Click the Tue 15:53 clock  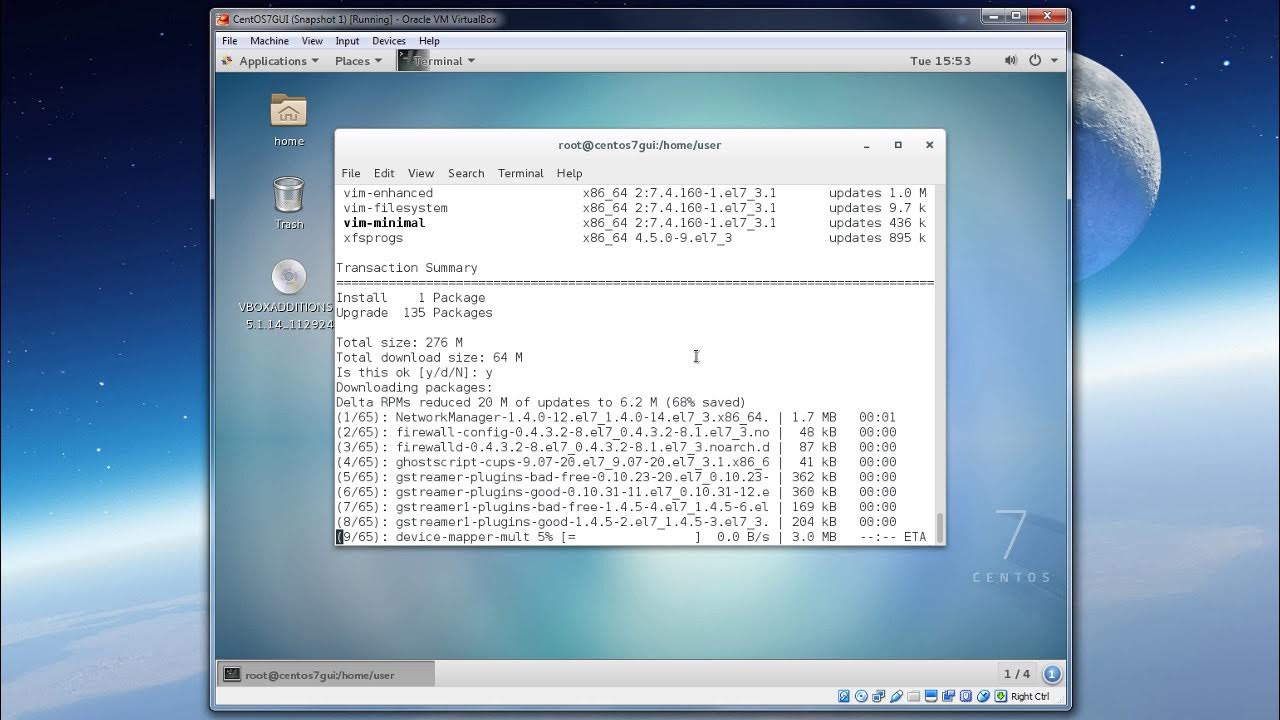click(940, 61)
